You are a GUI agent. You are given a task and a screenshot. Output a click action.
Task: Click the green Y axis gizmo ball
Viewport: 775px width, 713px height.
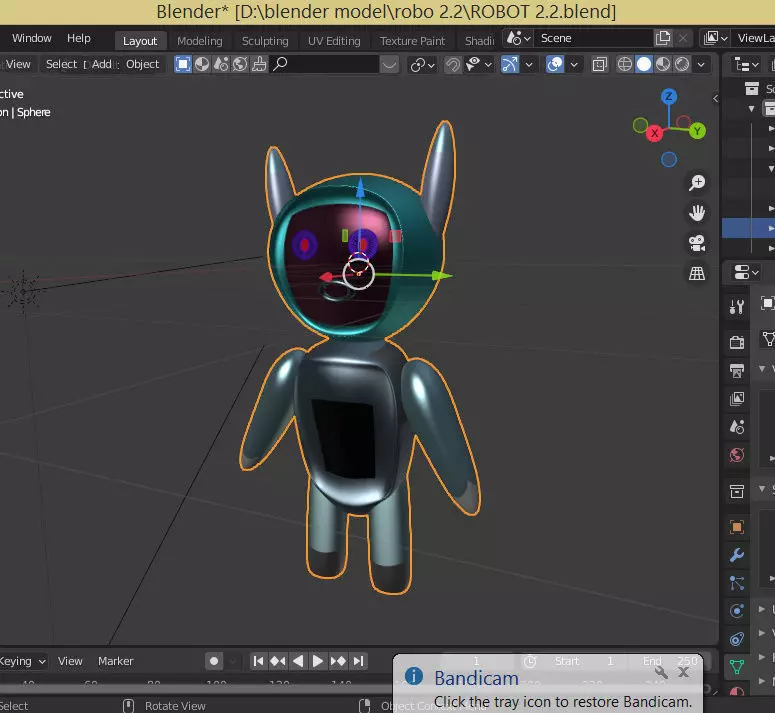click(x=697, y=131)
